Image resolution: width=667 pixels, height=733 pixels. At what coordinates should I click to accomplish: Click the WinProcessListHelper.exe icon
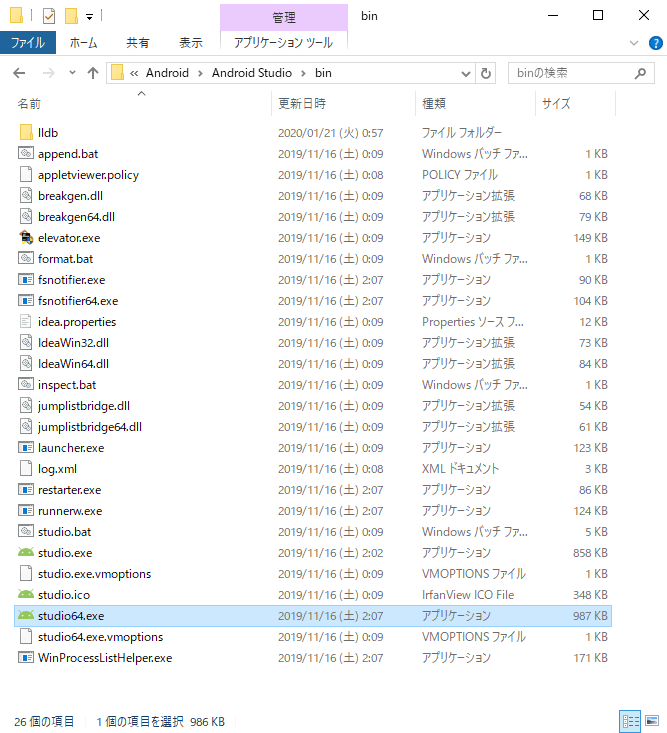click(26, 657)
